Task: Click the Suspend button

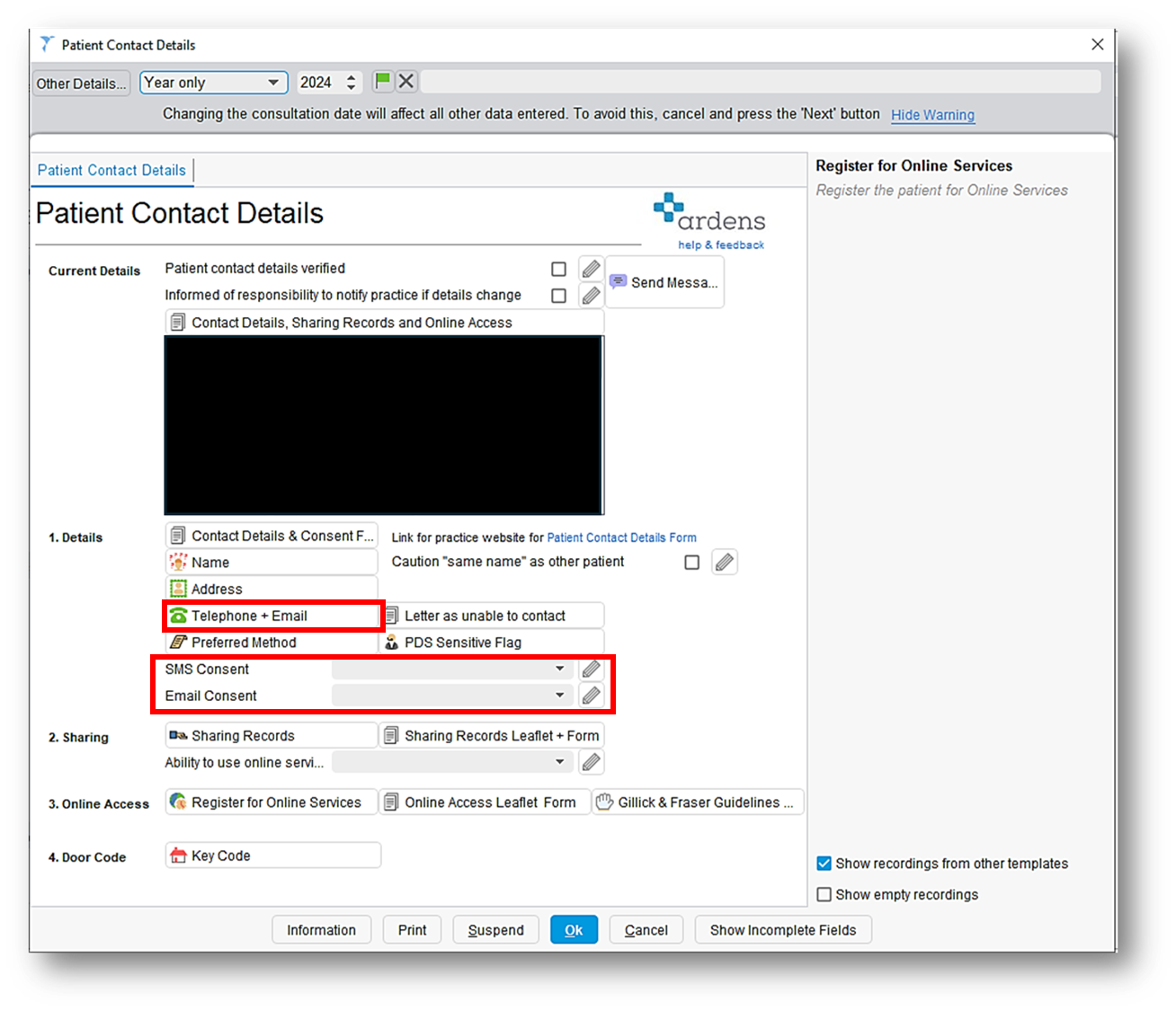Action: click(495, 930)
